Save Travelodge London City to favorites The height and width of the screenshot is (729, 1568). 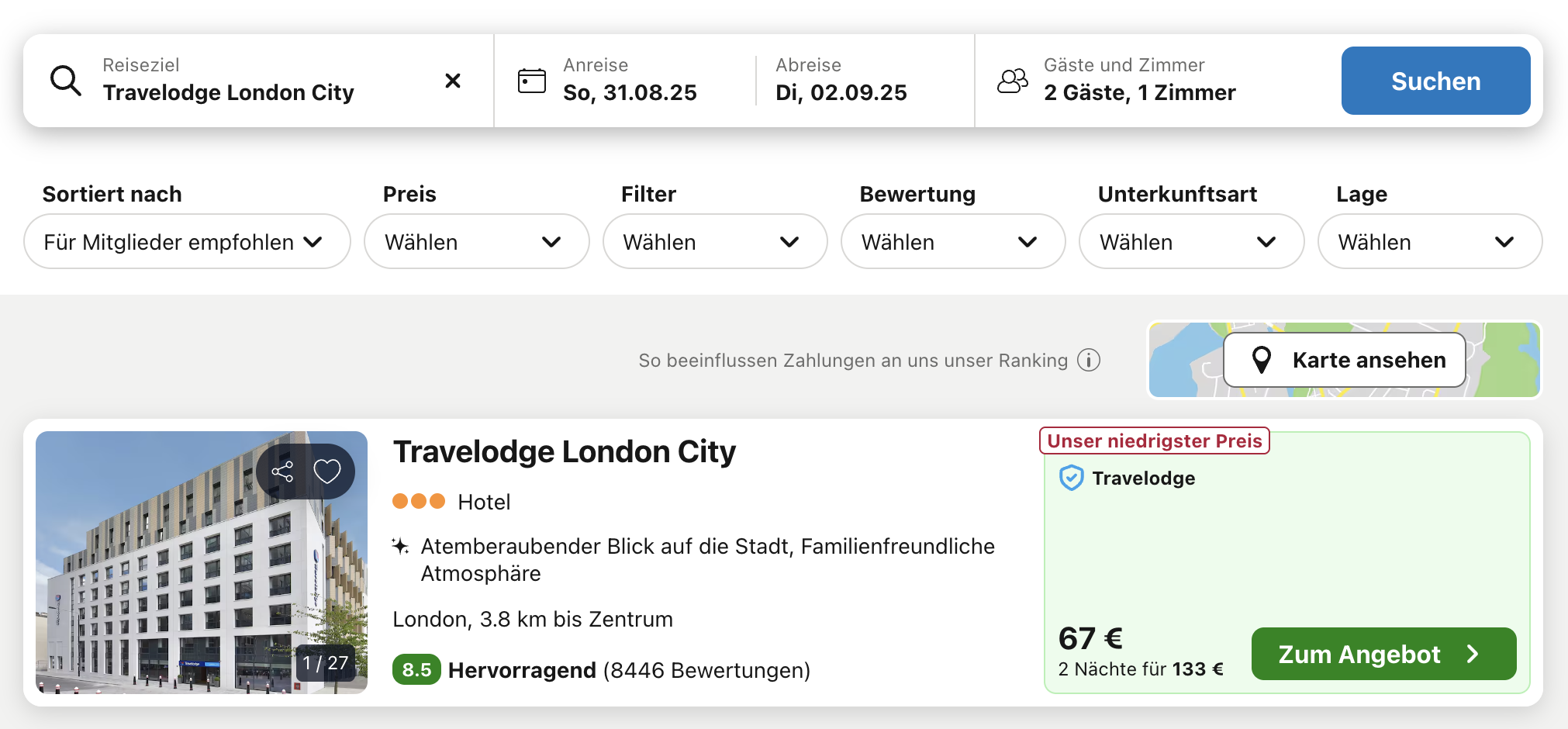click(x=327, y=472)
